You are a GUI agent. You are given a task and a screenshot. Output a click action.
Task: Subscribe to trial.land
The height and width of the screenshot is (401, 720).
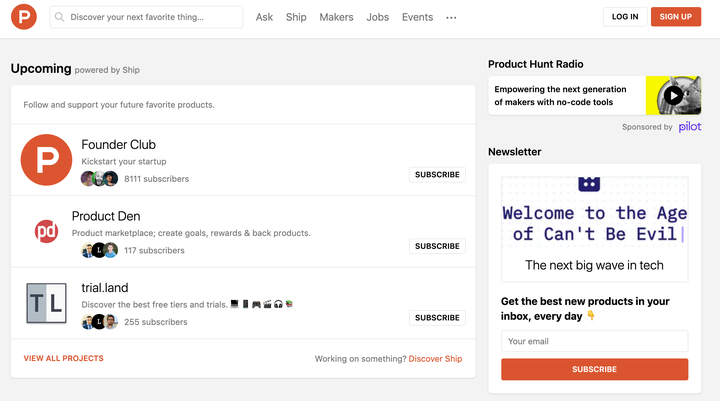437,318
